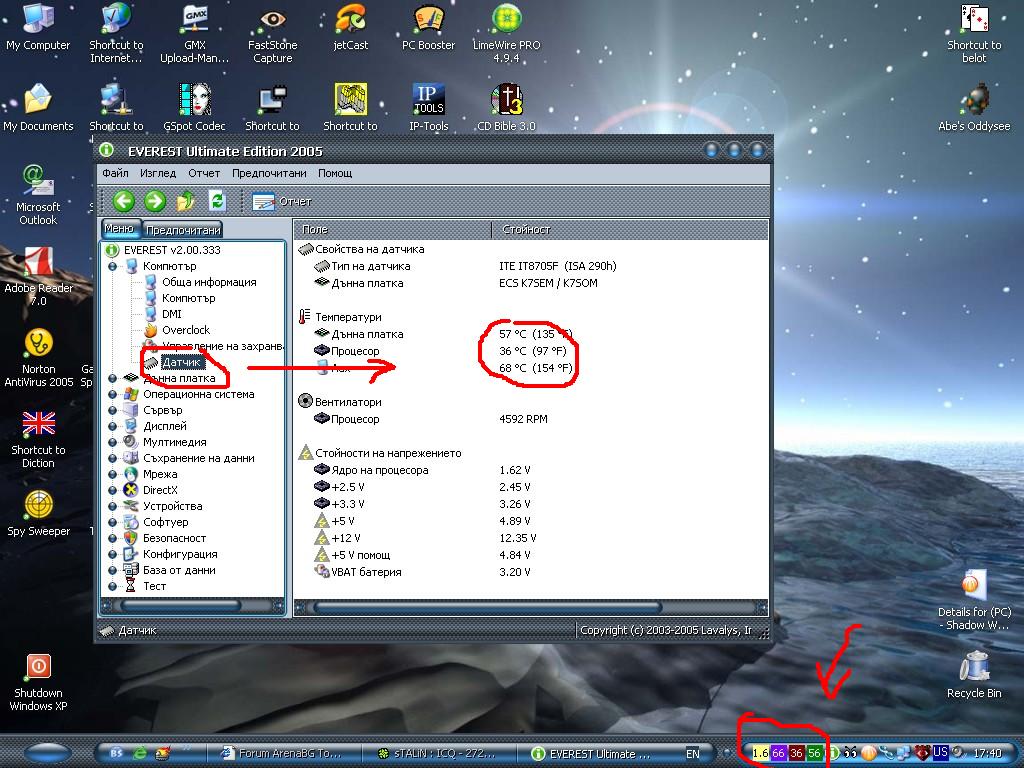Select База от данни tree item

(x=179, y=570)
